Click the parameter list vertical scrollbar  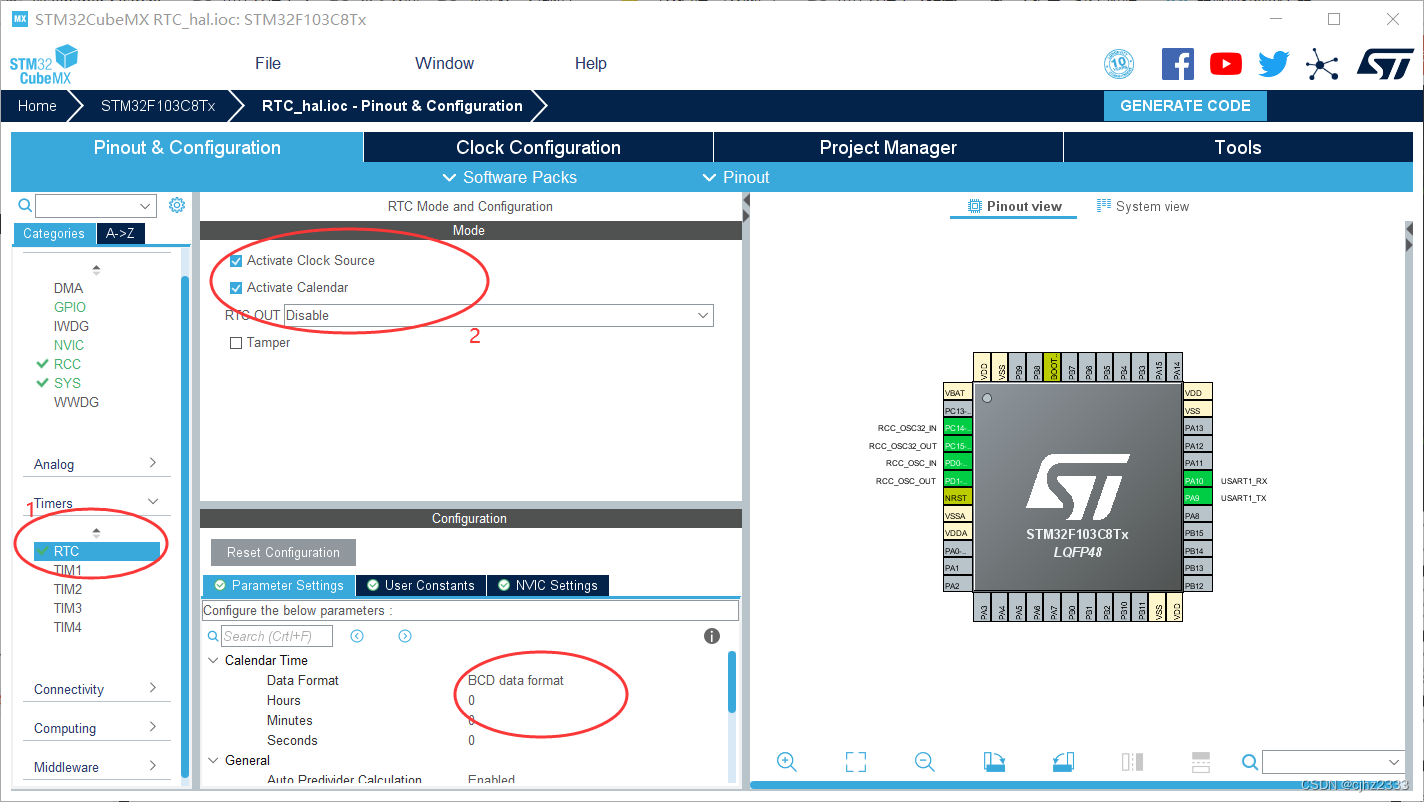point(731,682)
